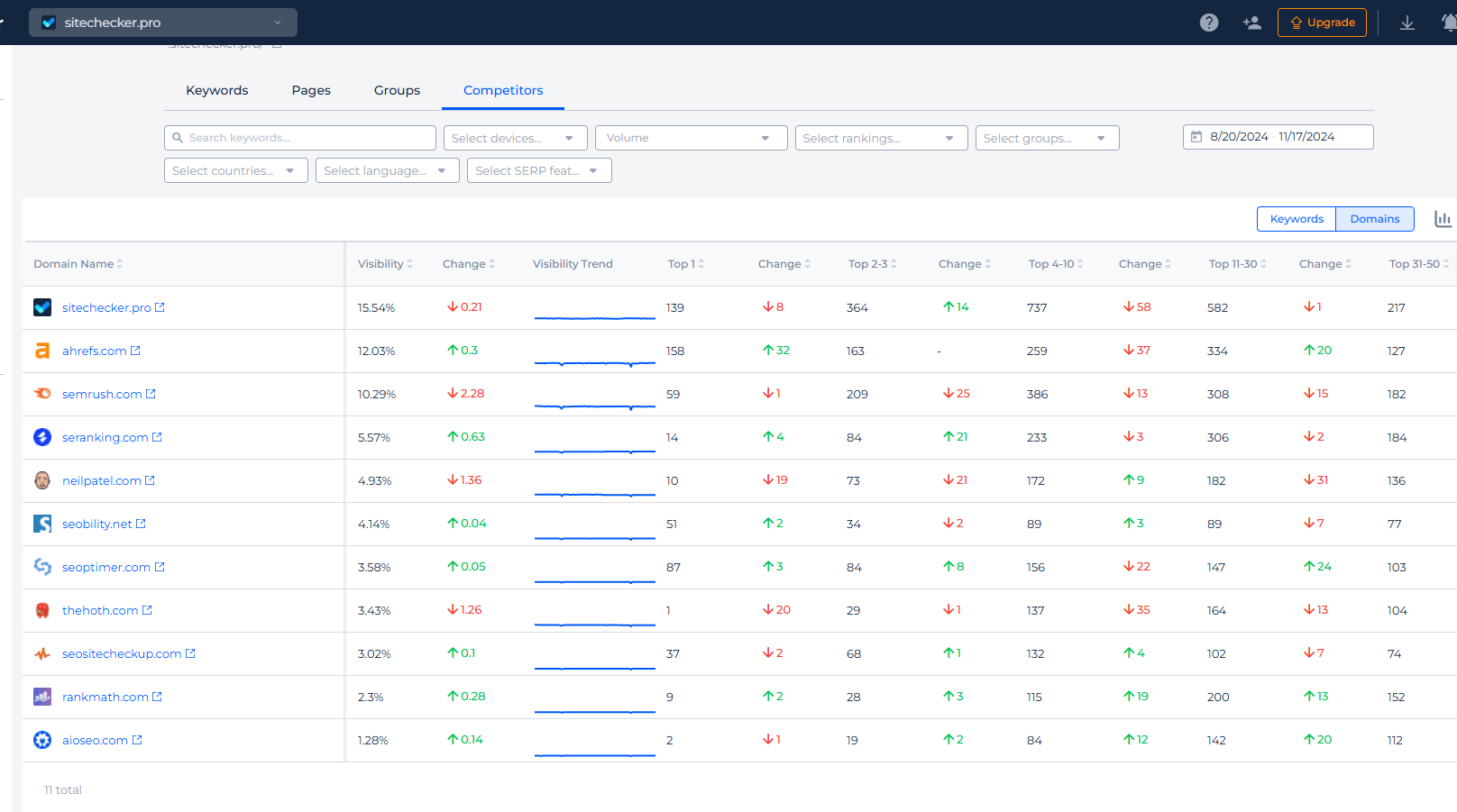
Task: Click the semrush.com favicon
Action: (42, 394)
